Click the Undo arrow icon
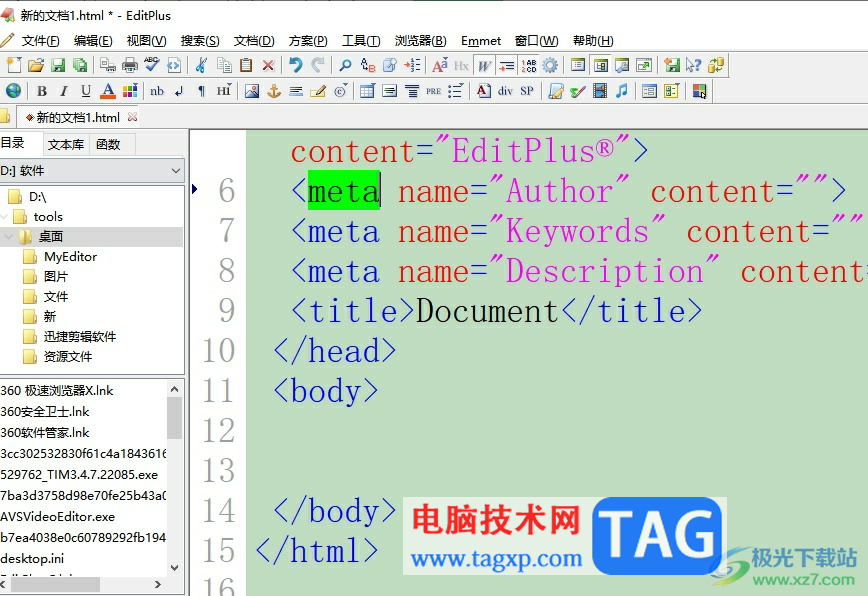 (296, 65)
